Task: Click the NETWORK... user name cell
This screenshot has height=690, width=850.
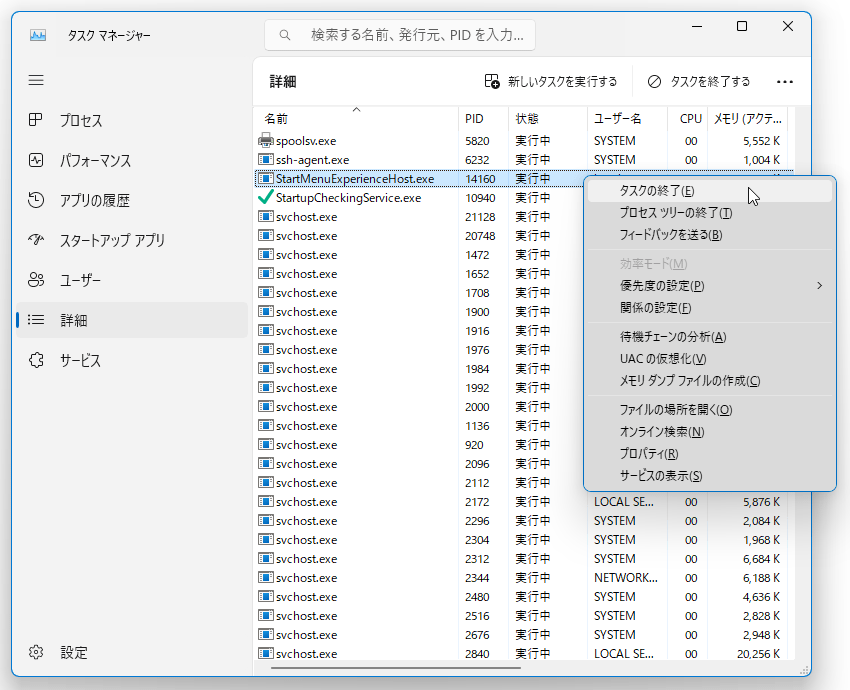Action: [626, 578]
